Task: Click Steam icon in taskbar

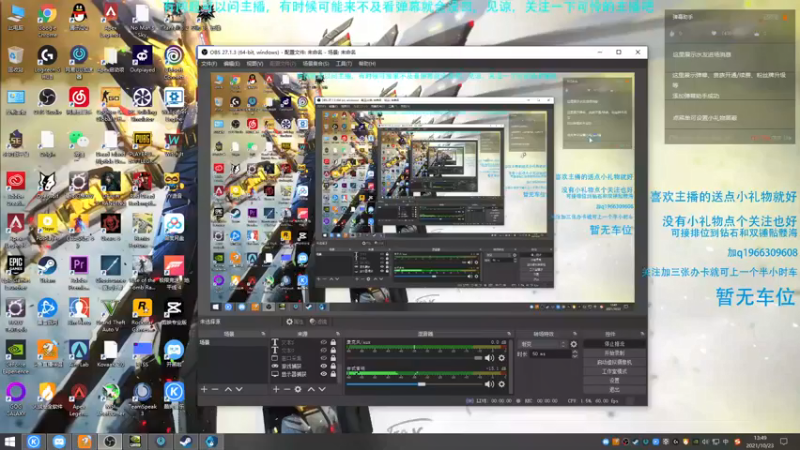Action: point(186,441)
